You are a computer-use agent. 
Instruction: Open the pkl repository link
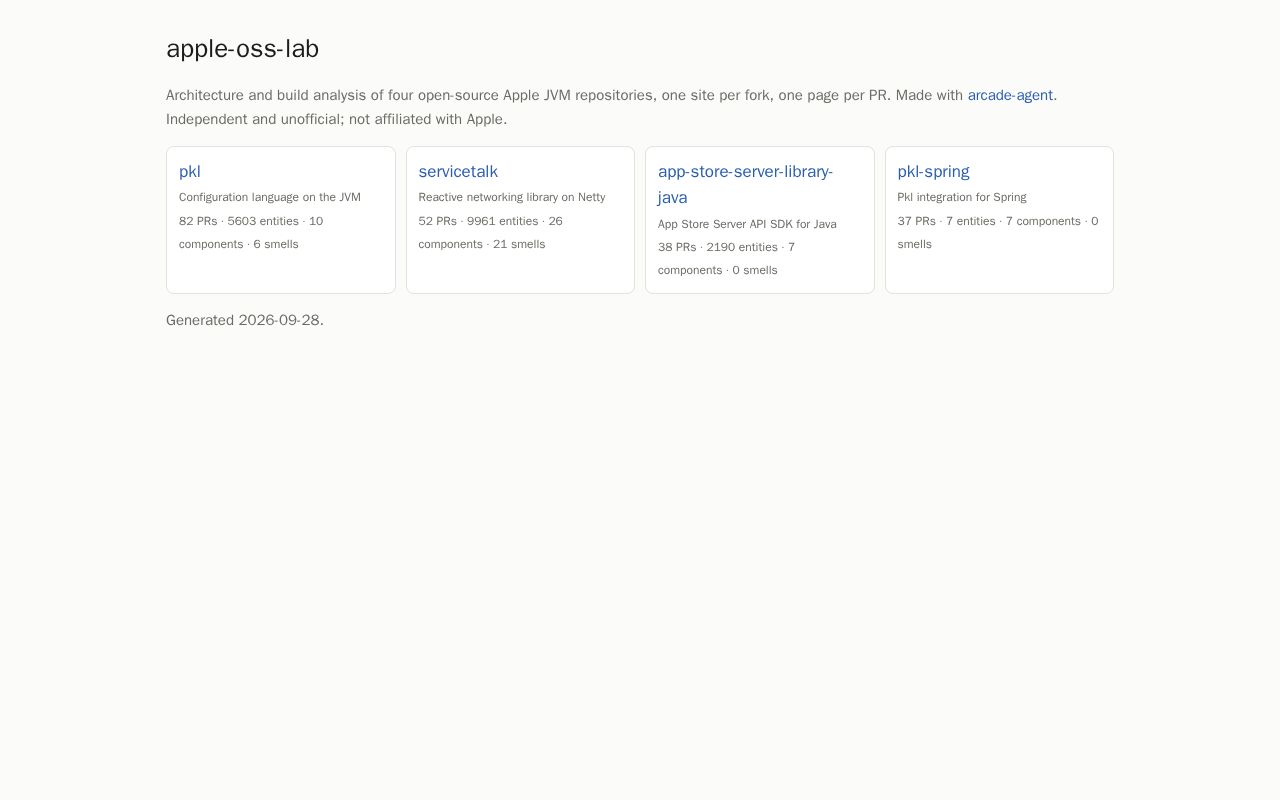pyautogui.click(x=190, y=171)
